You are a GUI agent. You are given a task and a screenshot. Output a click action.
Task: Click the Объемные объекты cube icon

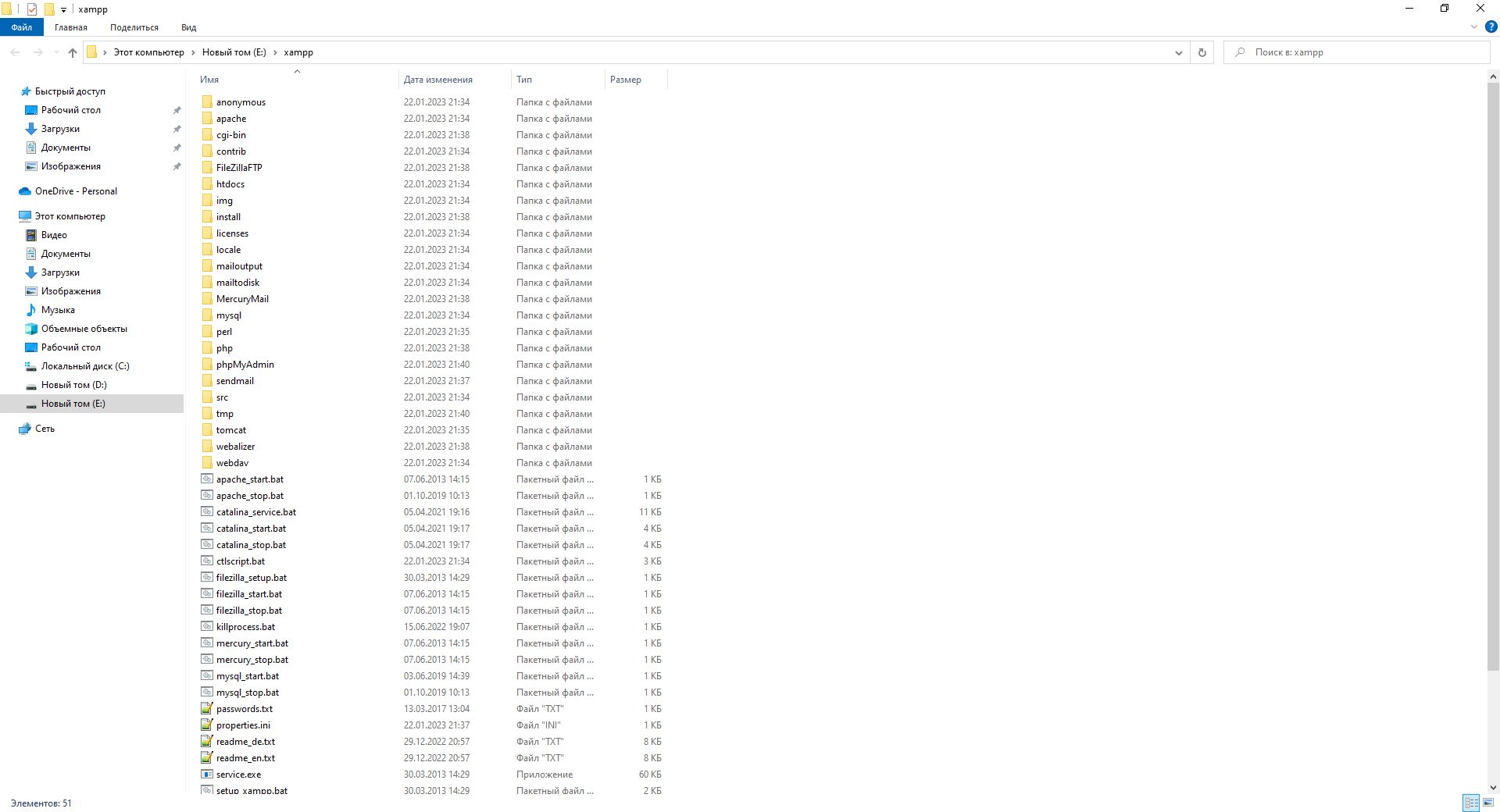click(31, 329)
